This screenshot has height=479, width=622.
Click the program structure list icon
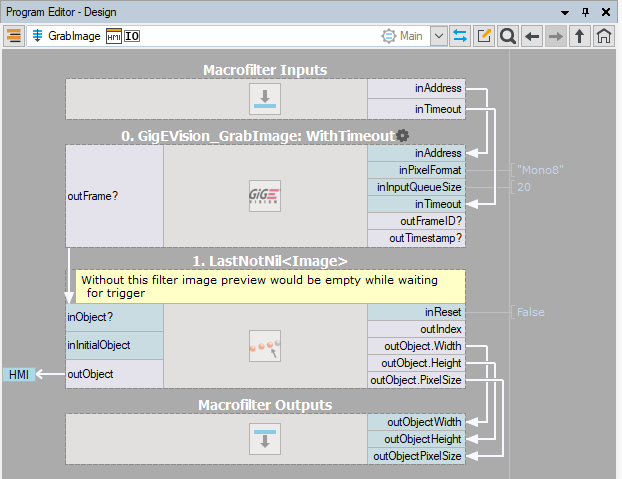point(14,36)
